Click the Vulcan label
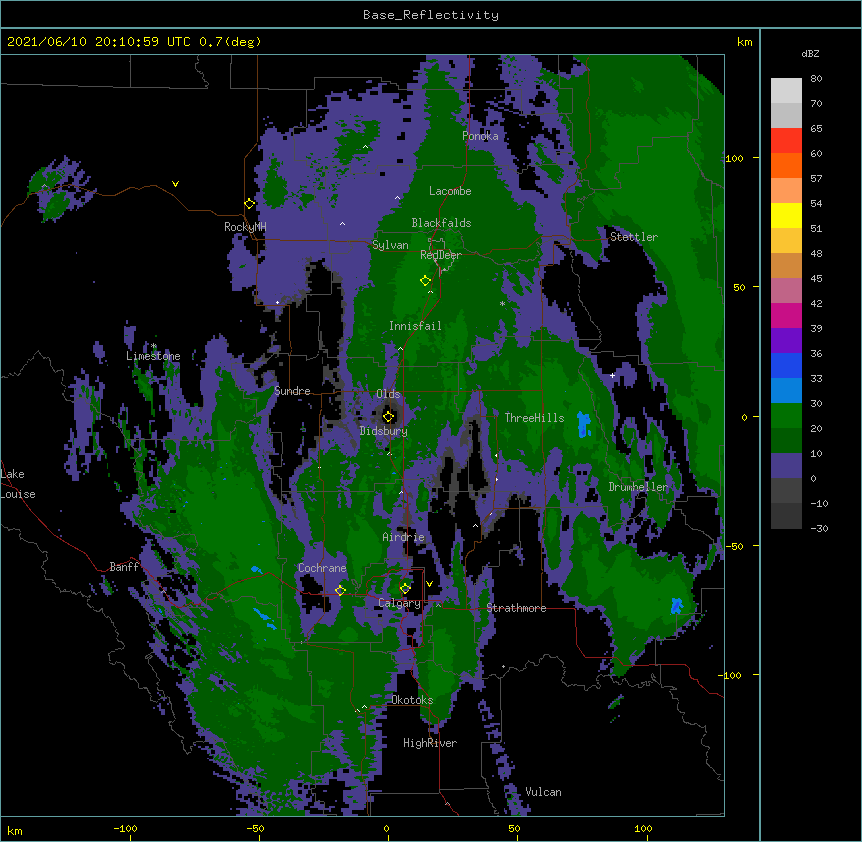The height and width of the screenshot is (842, 862). tap(543, 792)
